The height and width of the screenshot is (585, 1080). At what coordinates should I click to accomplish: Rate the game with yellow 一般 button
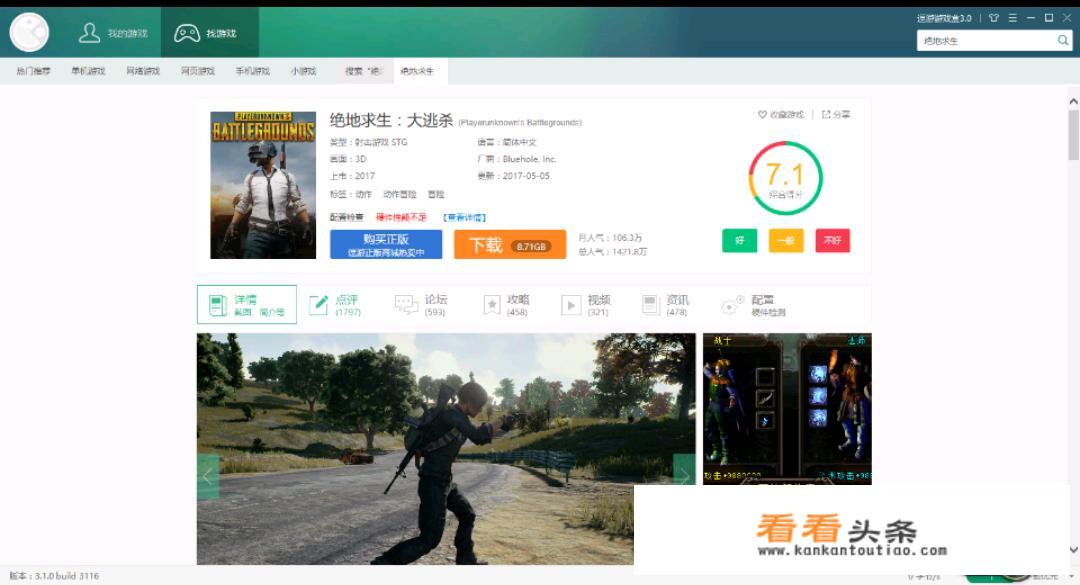pos(786,240)
